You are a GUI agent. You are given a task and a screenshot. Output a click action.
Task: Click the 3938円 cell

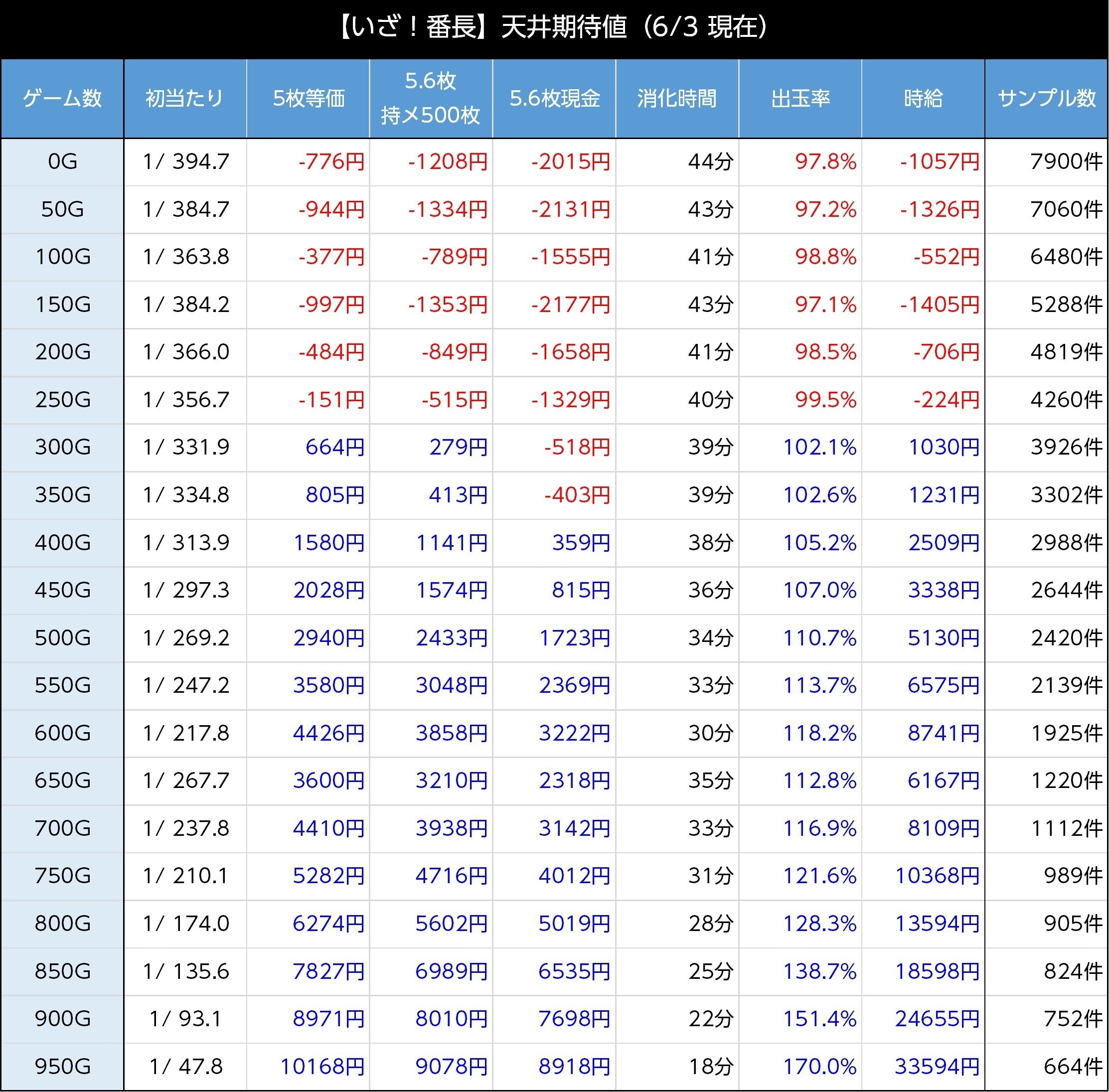[x=431, y=828]
